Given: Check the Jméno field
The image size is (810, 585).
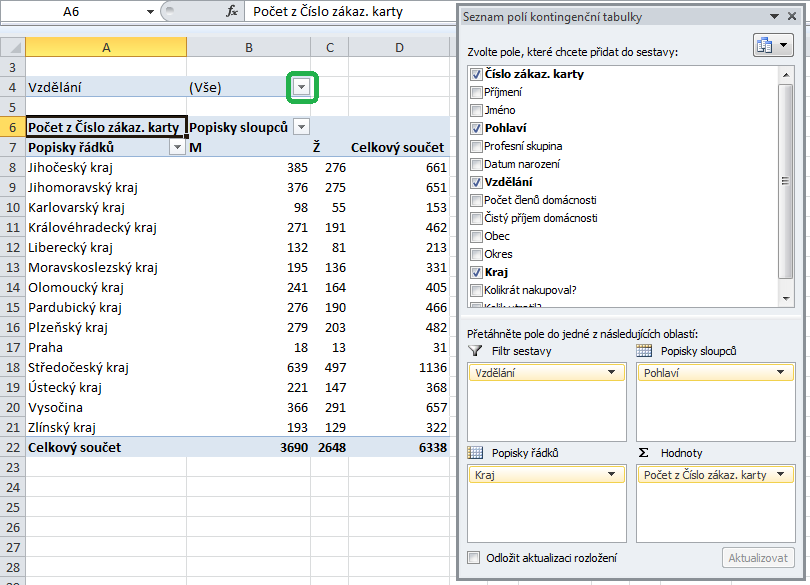Looking at the screenshot, I should point(476,111).
